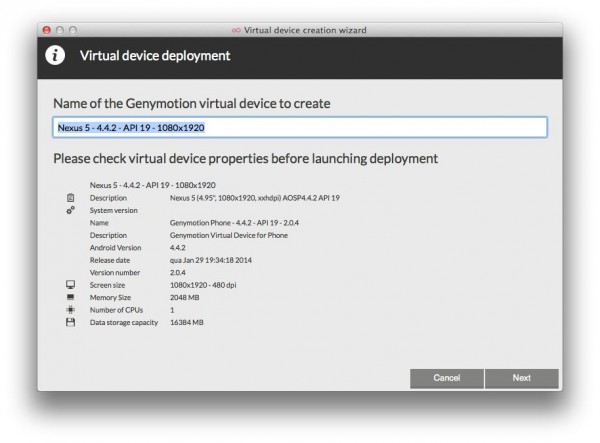The image size is (600, 443).
Task: Click the info icon in the header
Action: 55,55
